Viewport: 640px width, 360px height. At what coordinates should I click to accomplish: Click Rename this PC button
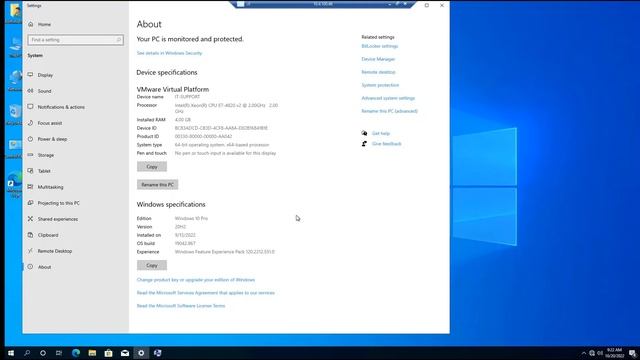point(158,184)
